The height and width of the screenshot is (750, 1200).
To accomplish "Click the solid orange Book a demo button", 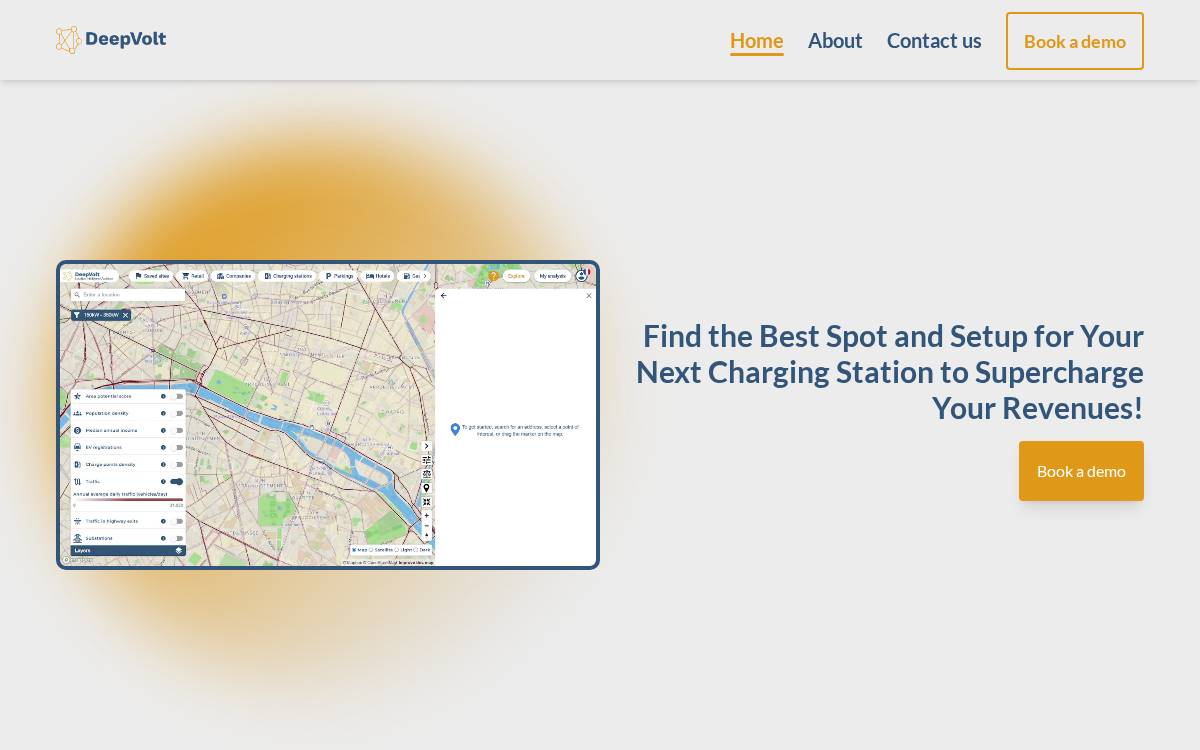I will tap(1081, 471).
